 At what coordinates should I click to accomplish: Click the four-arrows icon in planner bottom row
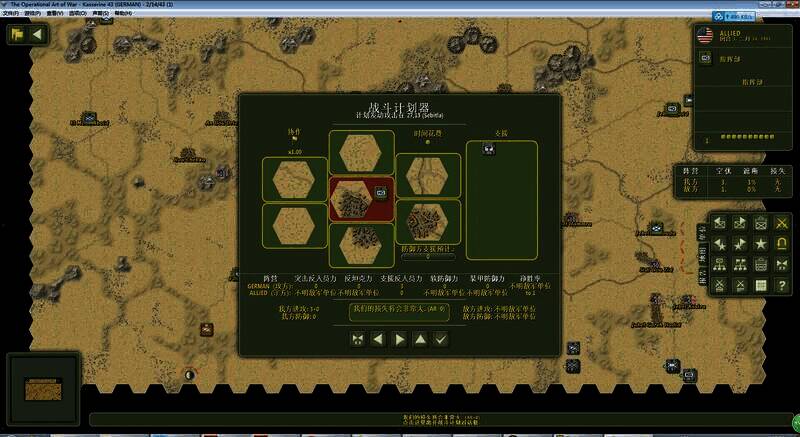click(357, 339)
